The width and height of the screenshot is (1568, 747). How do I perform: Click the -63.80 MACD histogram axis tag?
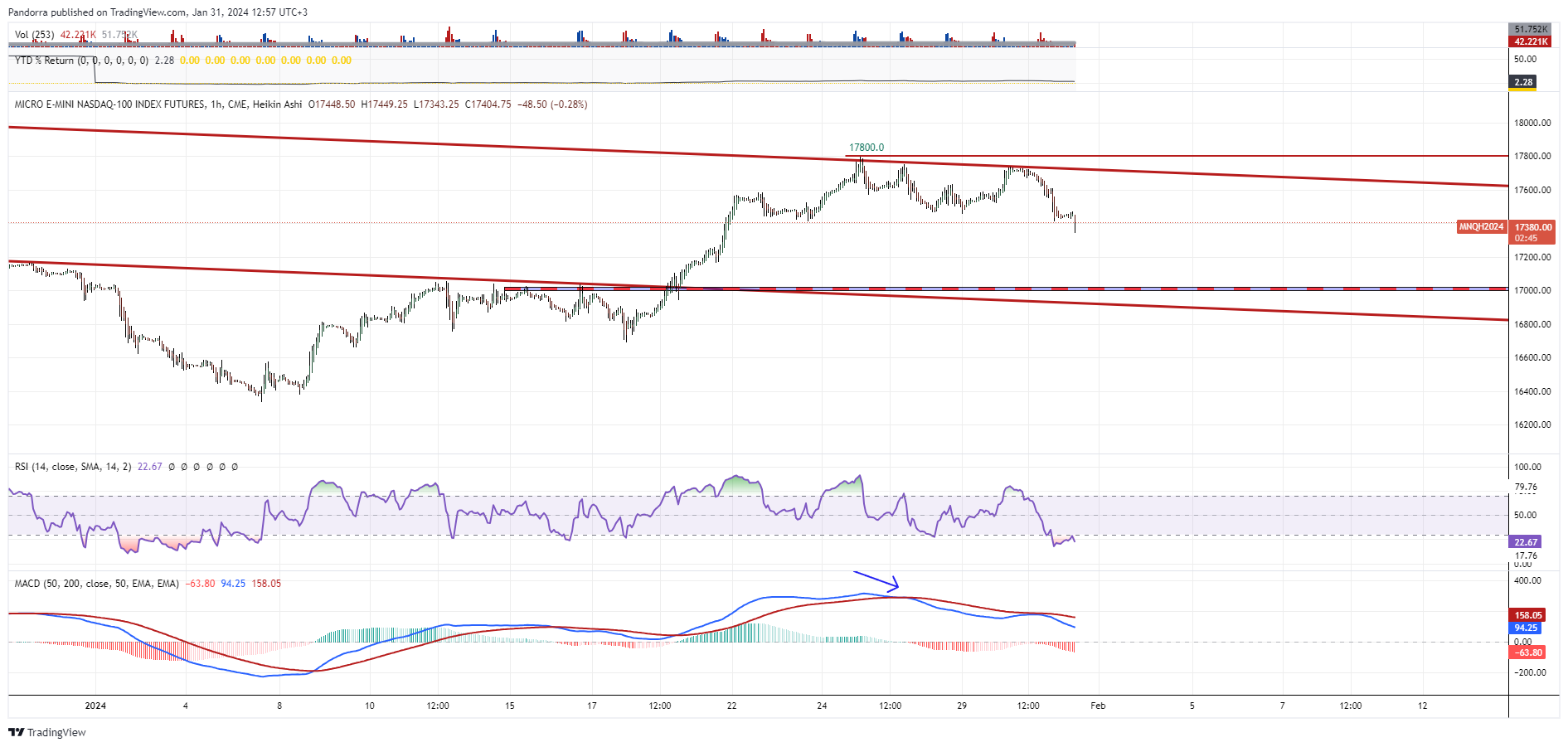1528,652
